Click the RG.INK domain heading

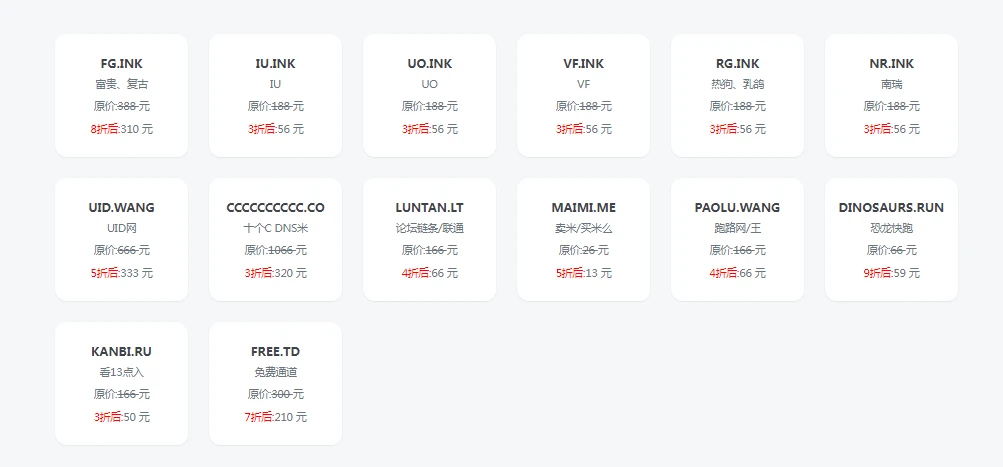[737, 64]
